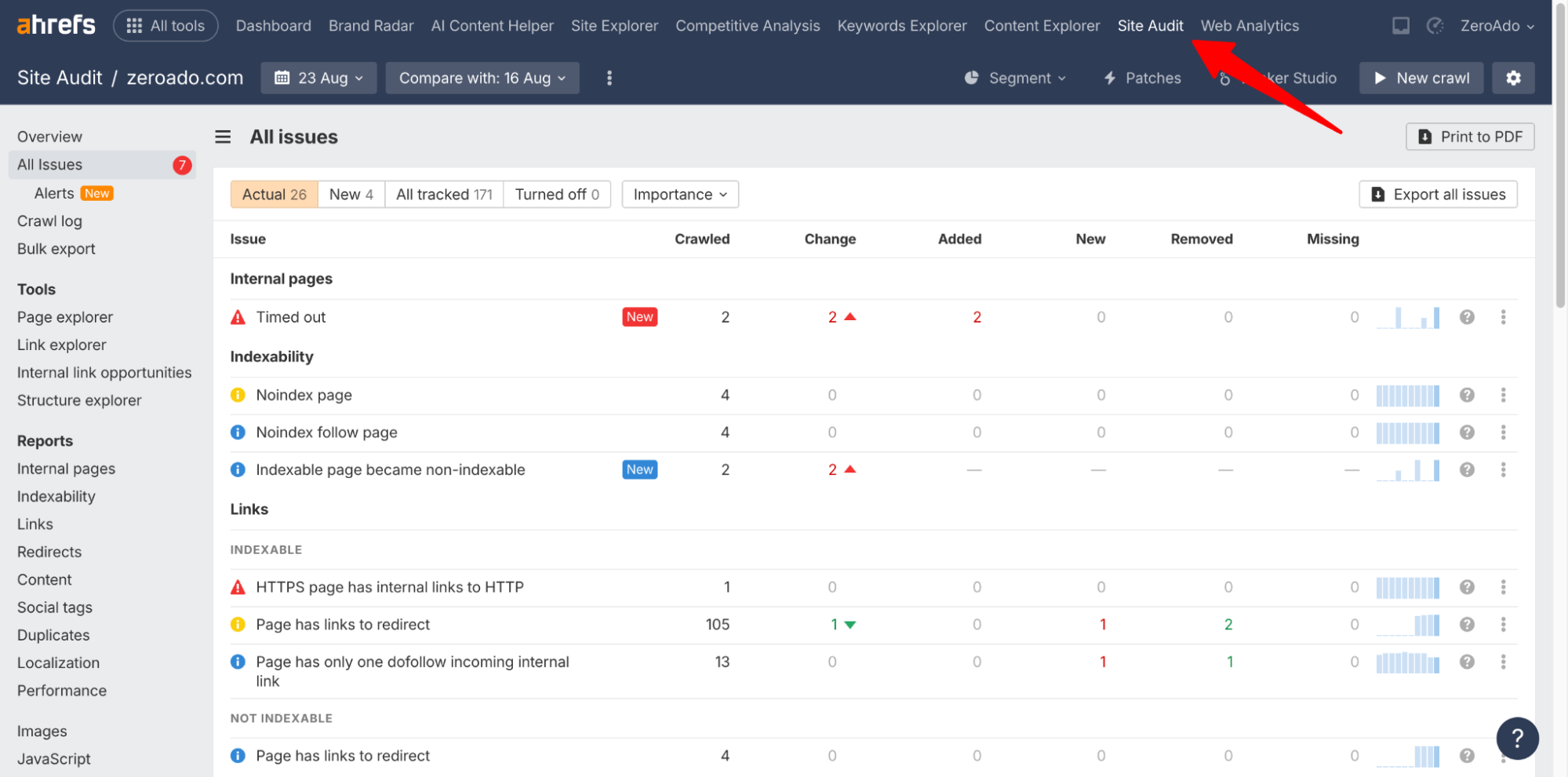
Task: Open options for Noindex follow page row
Action: point(1503,432)
